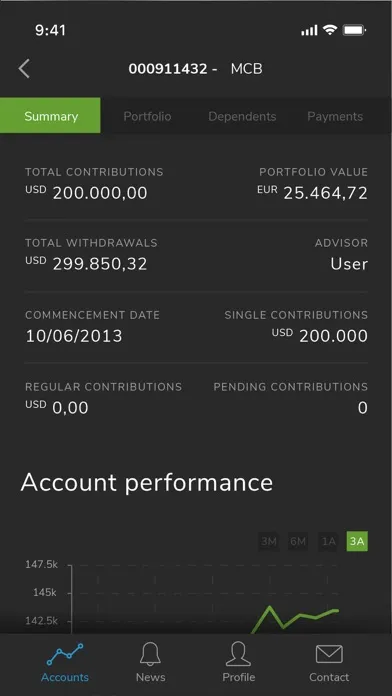Select the Summary tab

click(50, 115)
